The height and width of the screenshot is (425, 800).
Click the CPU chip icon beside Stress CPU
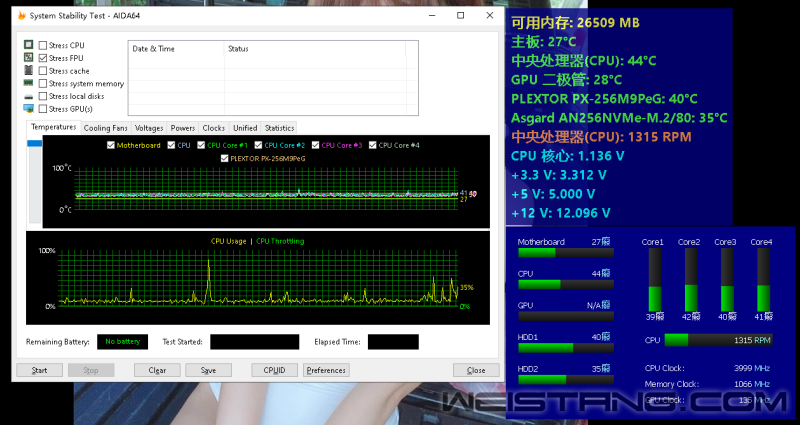[x=28, y=45]
